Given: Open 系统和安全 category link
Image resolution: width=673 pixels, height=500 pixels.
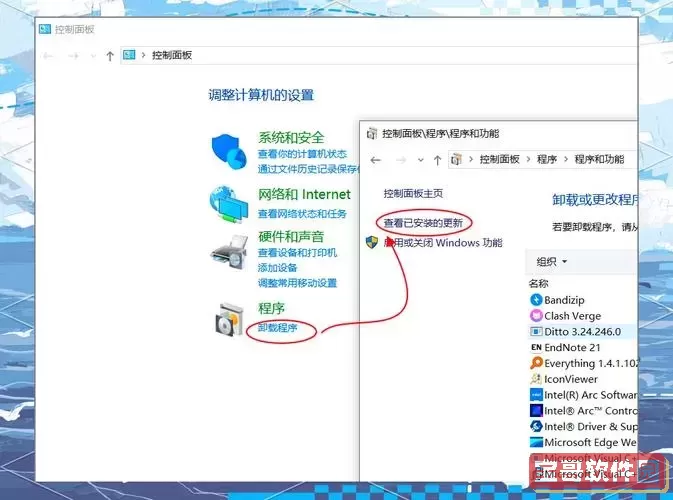Looking at the screenshot, I should [291, 138].
